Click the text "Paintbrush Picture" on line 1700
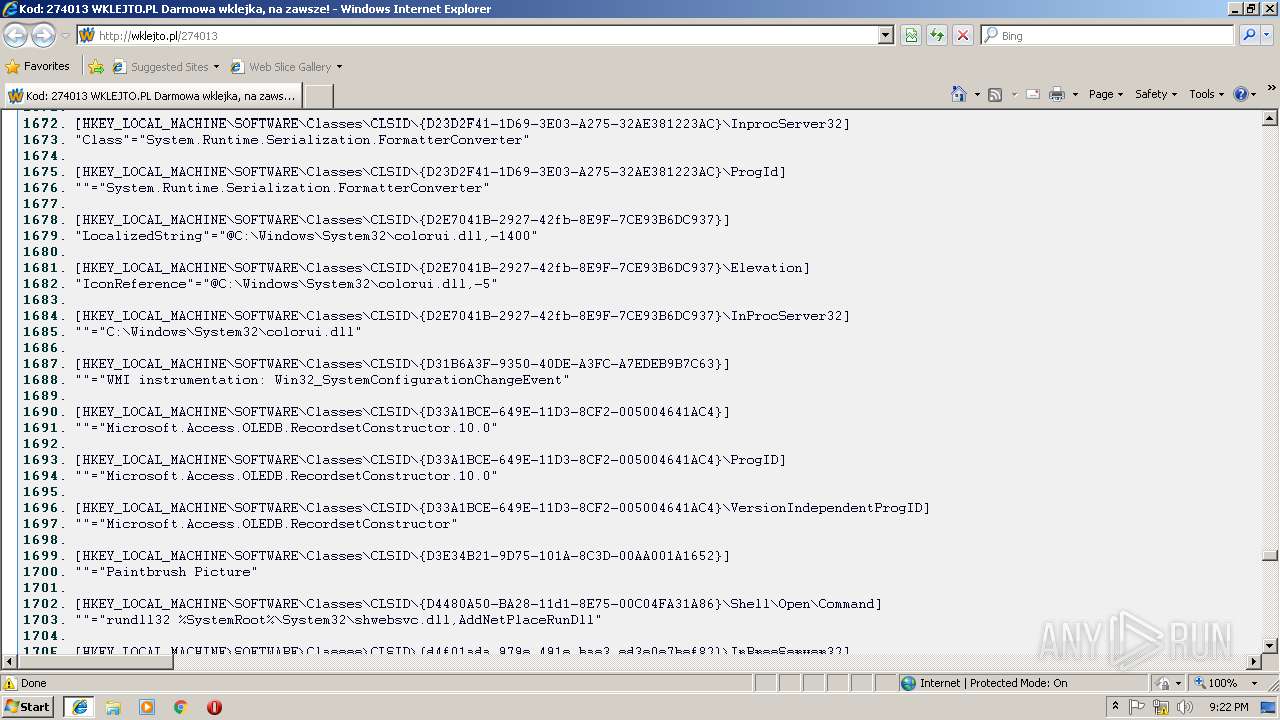 (182, 572)
